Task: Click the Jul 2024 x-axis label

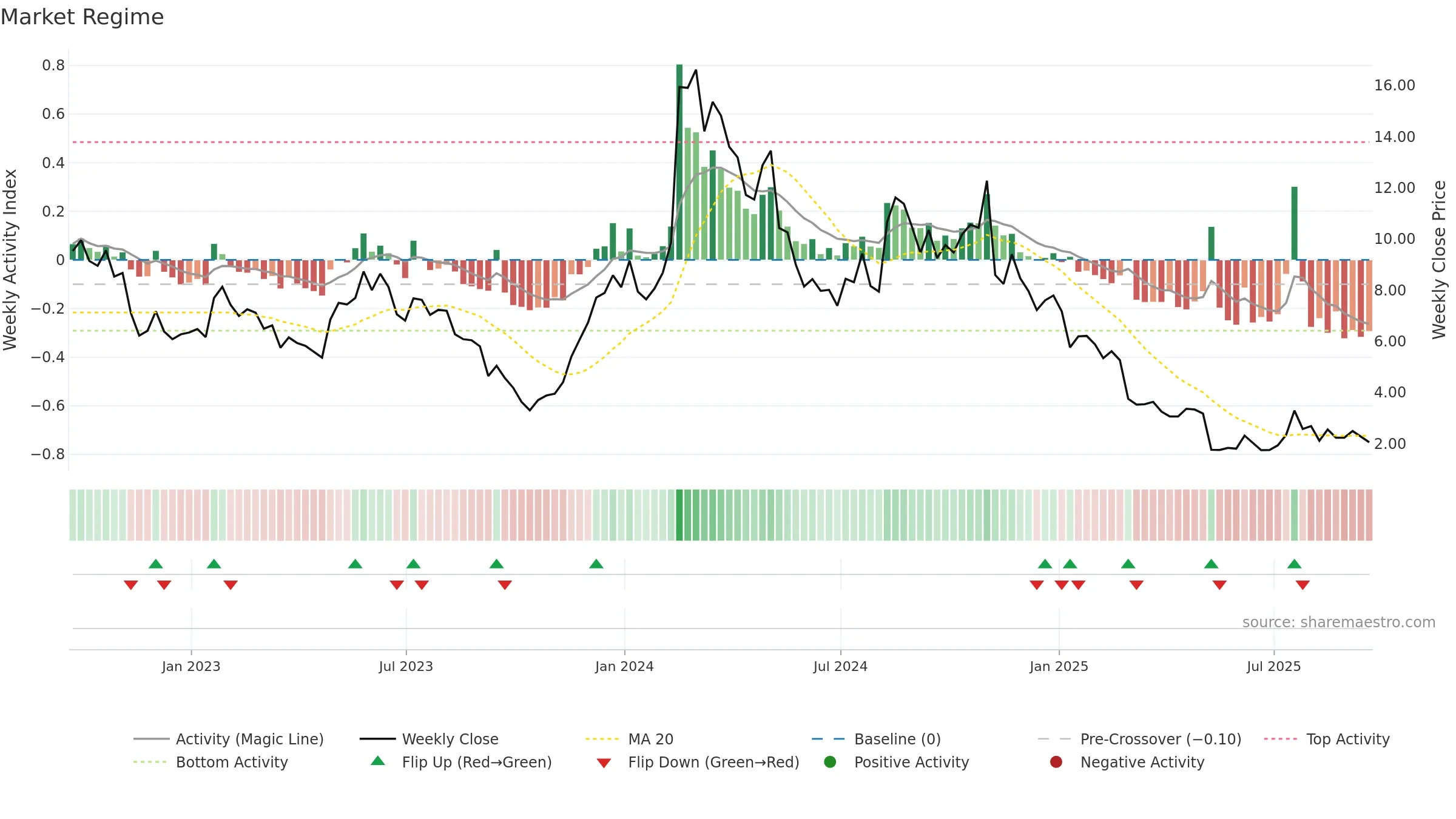Action: 840,666
